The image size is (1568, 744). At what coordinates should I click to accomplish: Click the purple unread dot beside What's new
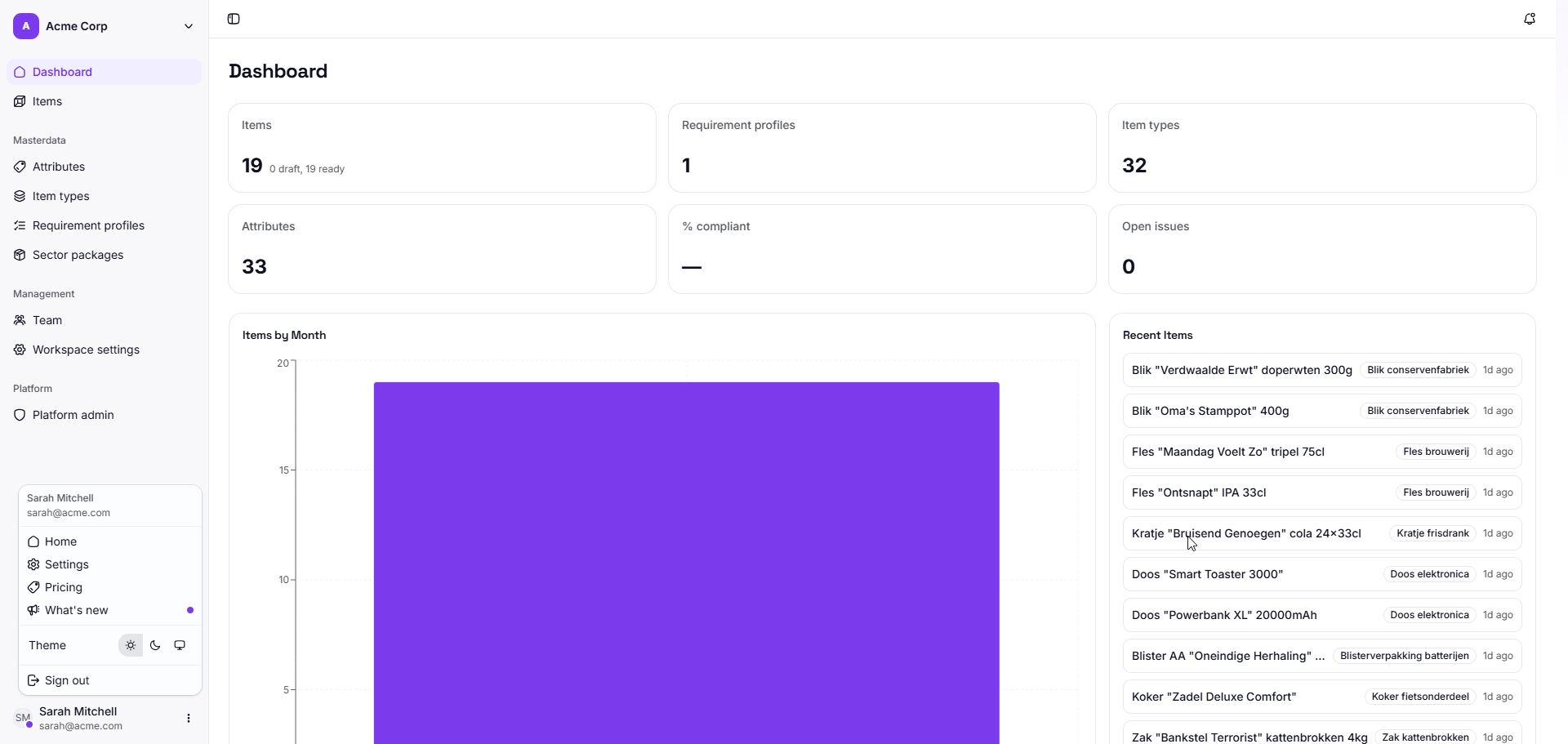pyautogui.click(x=190, y=610)
